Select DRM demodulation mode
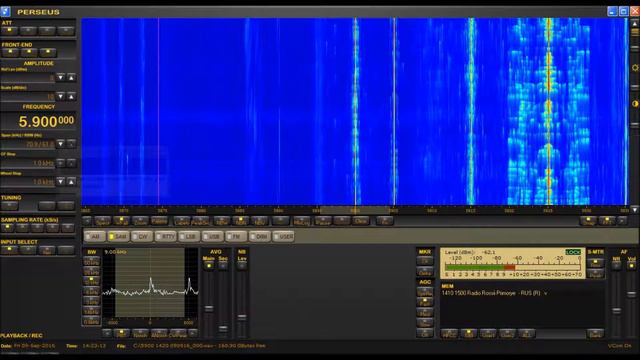This screenshot has height=360, width=640. click(260, 236)
